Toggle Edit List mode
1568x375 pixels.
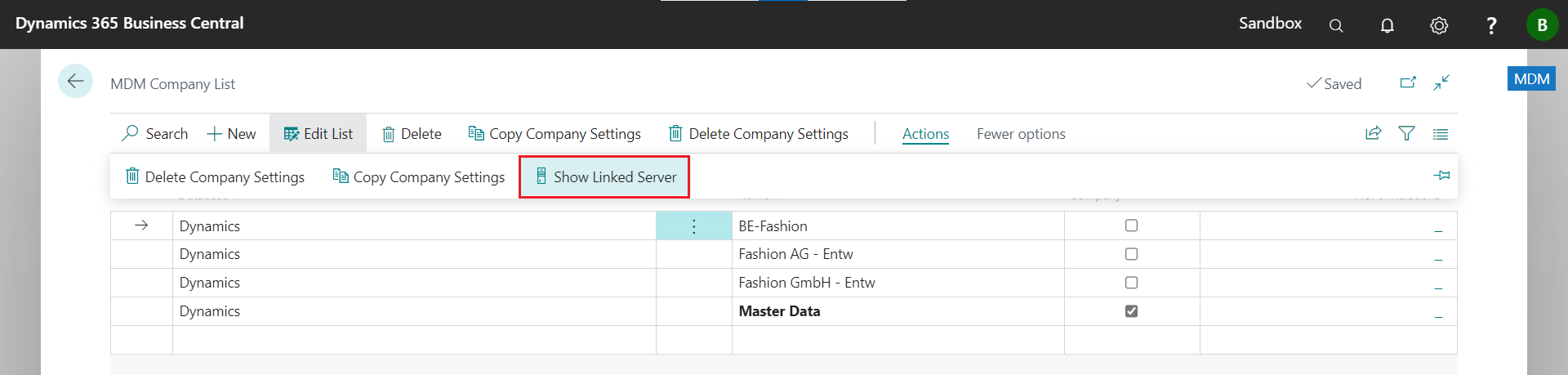click(x=318, y=134)
